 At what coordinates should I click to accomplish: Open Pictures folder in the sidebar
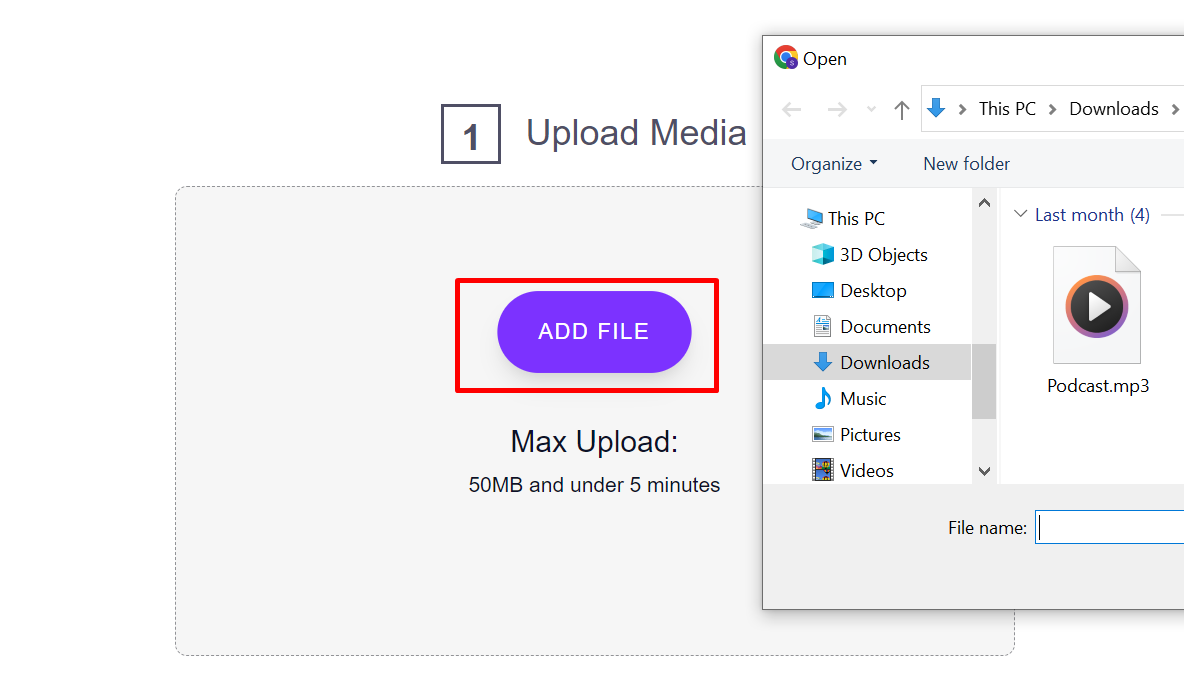click(870, 435)
